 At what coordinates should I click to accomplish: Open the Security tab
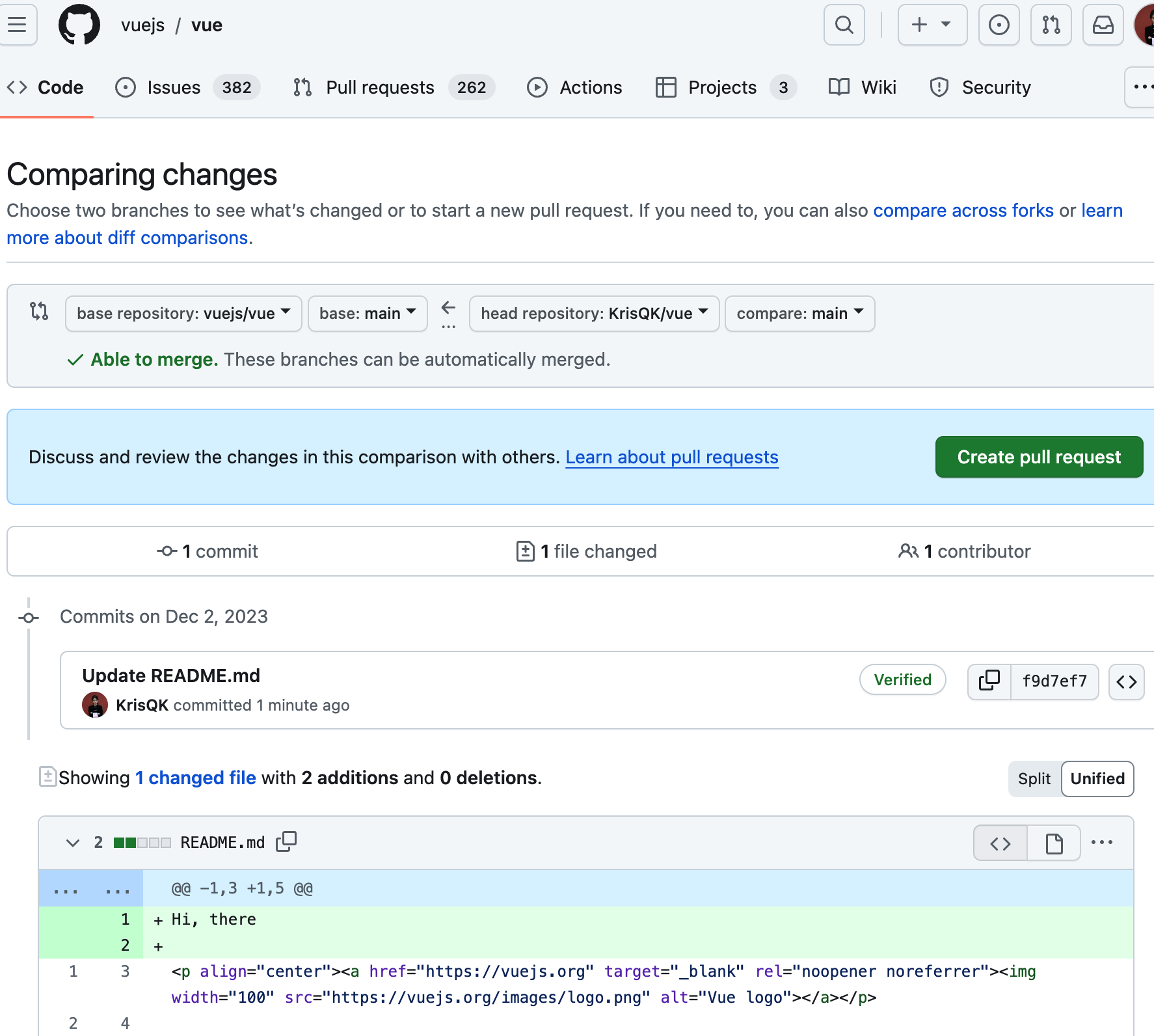click(x=980, y=87)
